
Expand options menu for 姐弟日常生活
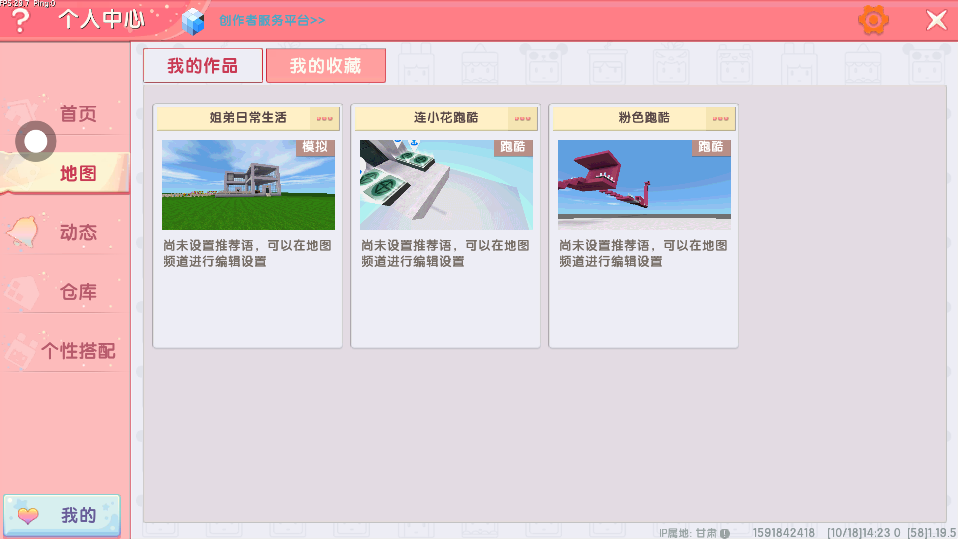(324, 118)
